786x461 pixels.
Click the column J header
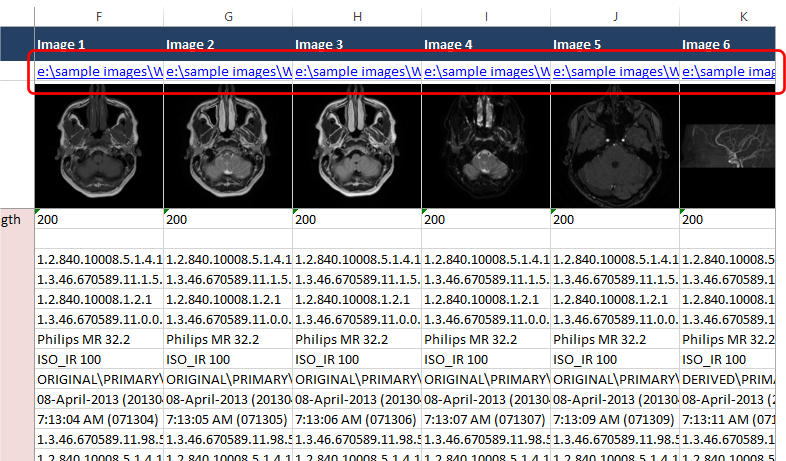[615, 16]
